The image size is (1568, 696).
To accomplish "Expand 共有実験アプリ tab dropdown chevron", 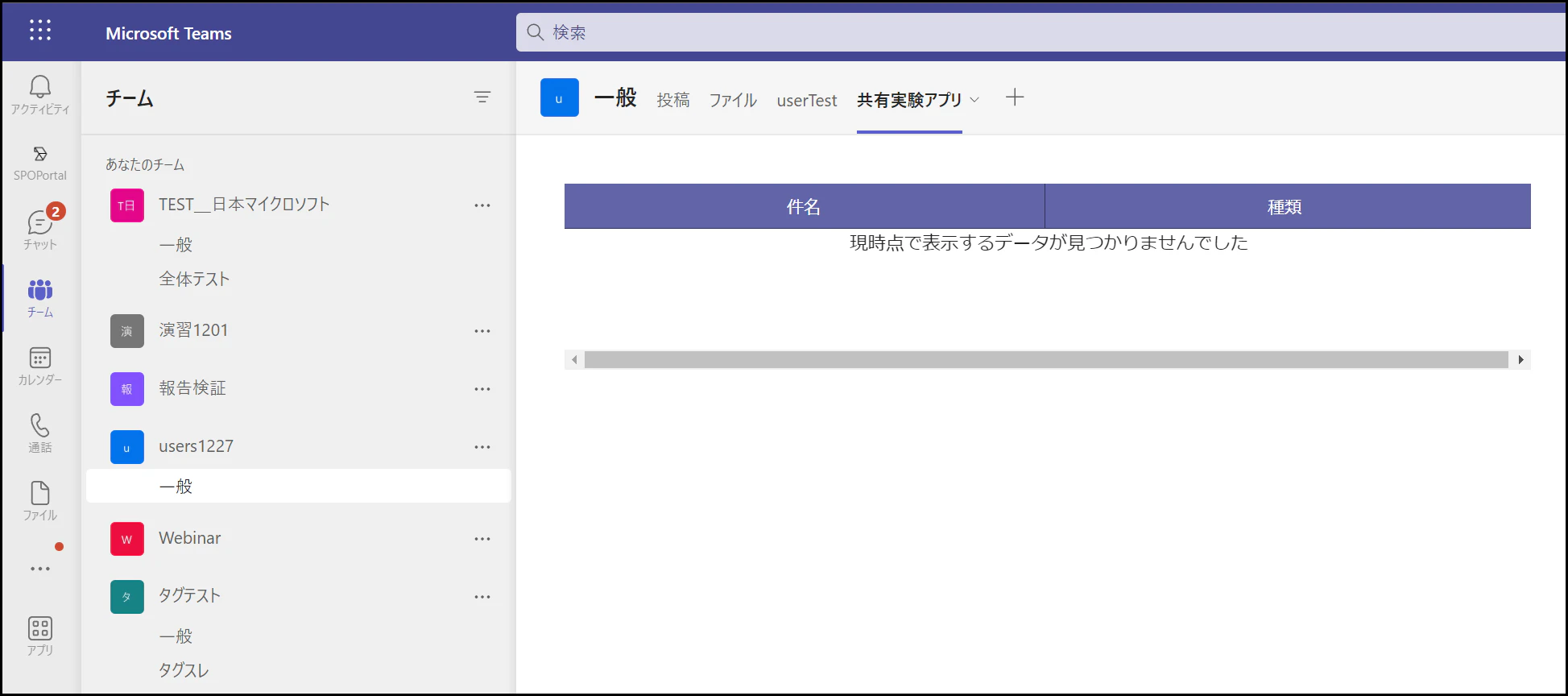I will 974,100.
